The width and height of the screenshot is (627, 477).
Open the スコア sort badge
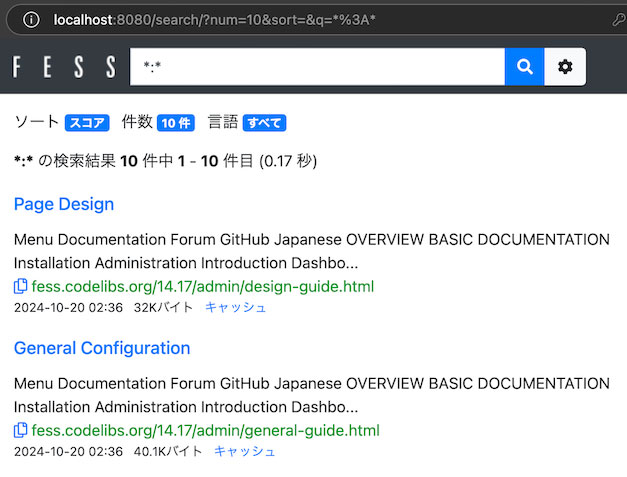coord(87,123)
